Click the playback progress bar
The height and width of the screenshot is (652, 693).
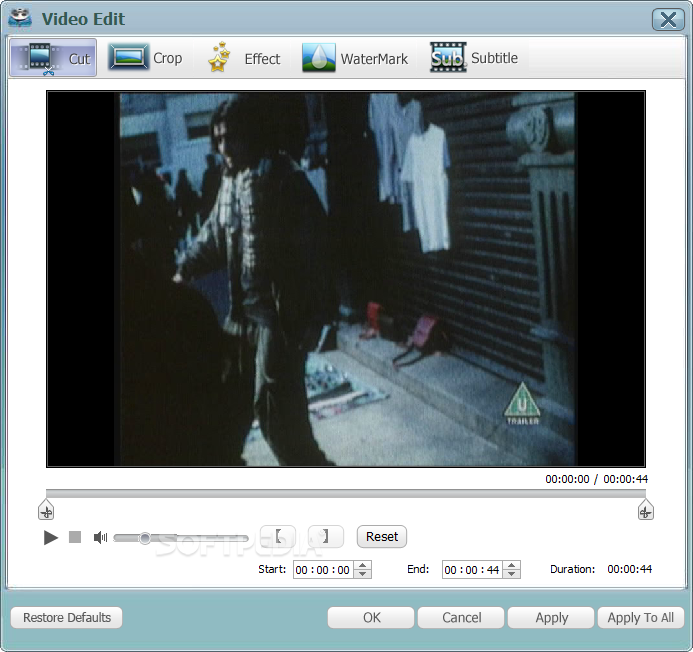tap(346, 493)
